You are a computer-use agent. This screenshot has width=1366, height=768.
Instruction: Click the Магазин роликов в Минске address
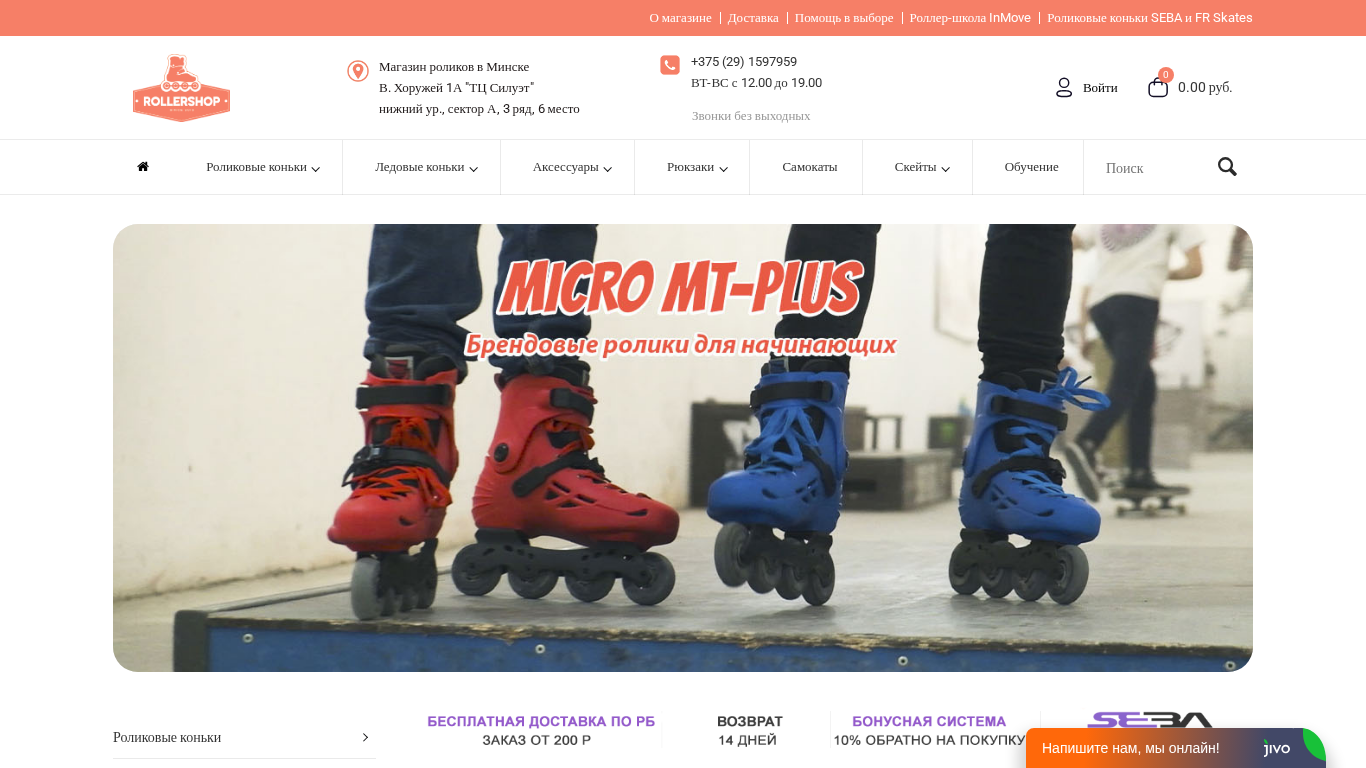tap(454, 67)
